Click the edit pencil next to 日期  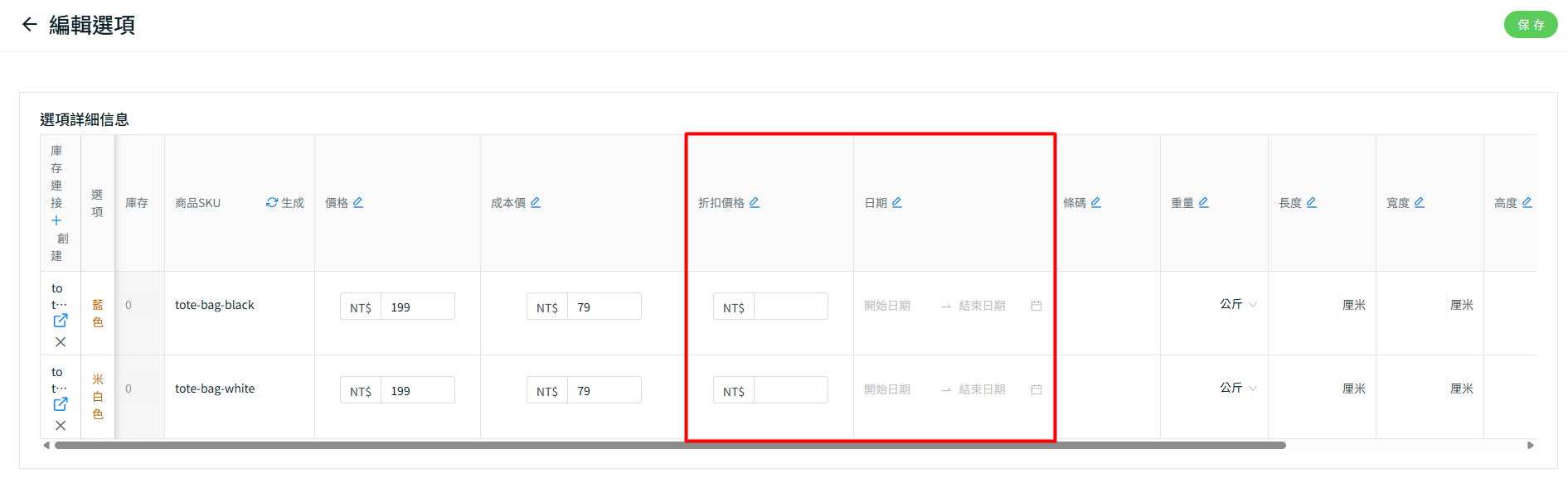(x=897, y=203)
